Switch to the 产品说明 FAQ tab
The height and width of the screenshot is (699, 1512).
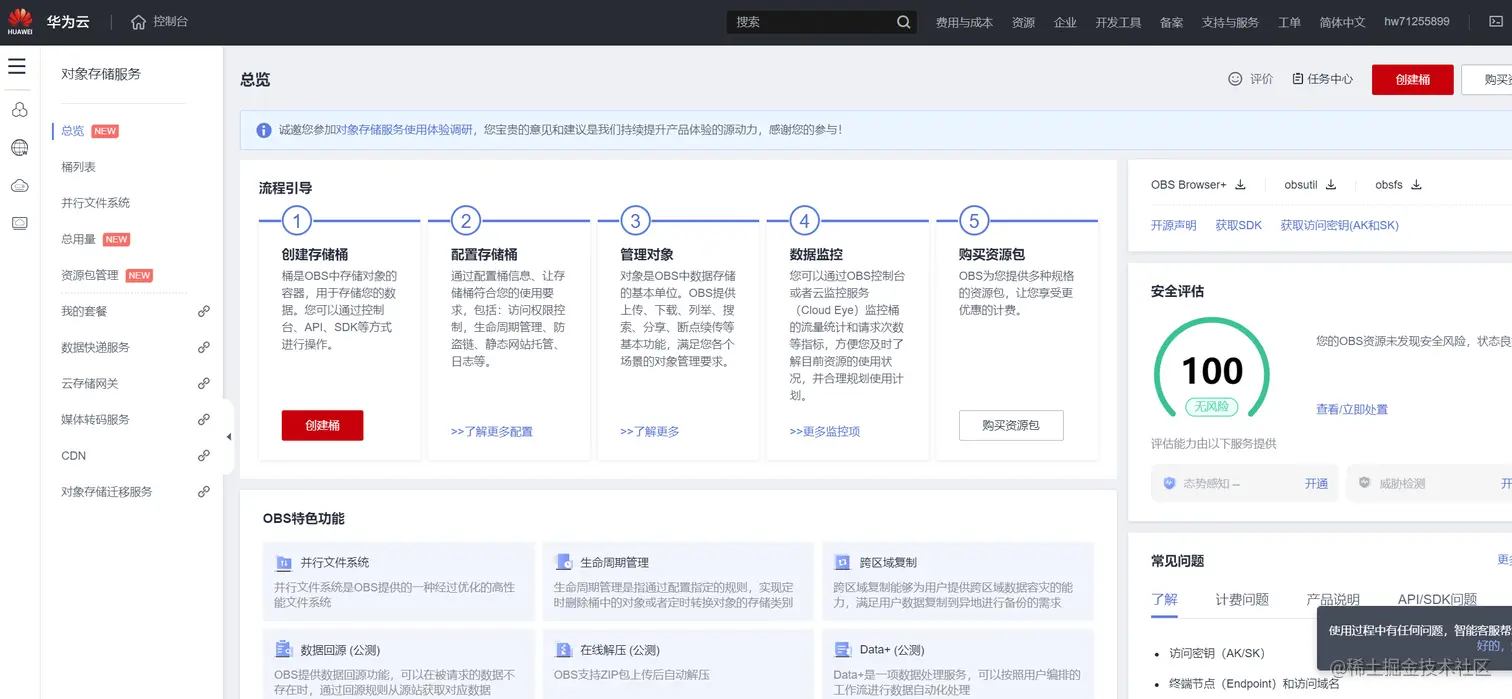(x=1333, y=599)
